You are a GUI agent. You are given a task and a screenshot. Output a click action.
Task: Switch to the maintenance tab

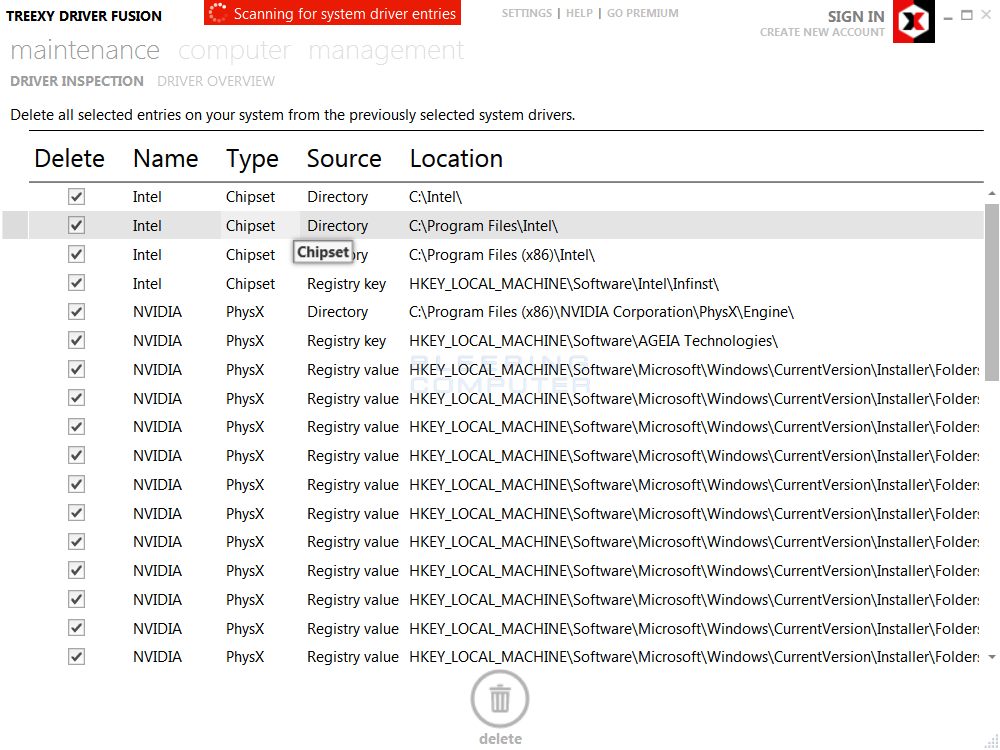point(85,50)
